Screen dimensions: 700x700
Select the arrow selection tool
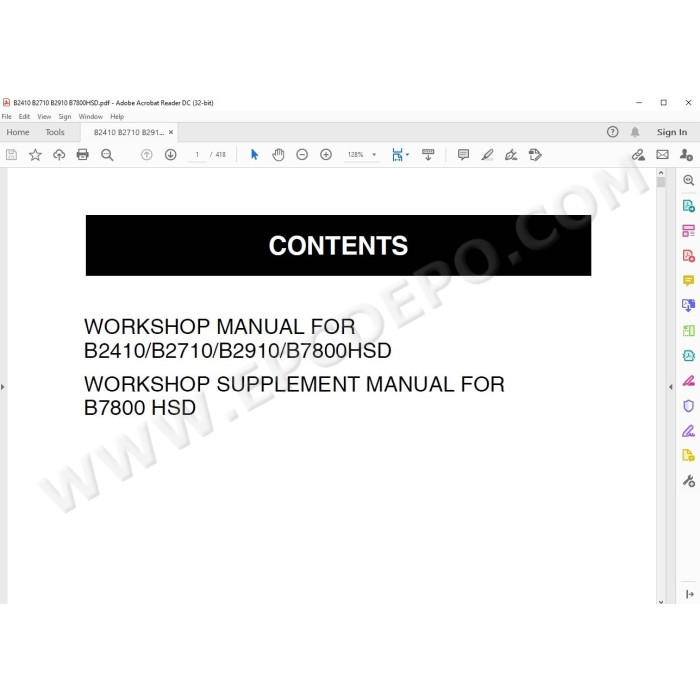pyautogui.click(x=254, y=155)
